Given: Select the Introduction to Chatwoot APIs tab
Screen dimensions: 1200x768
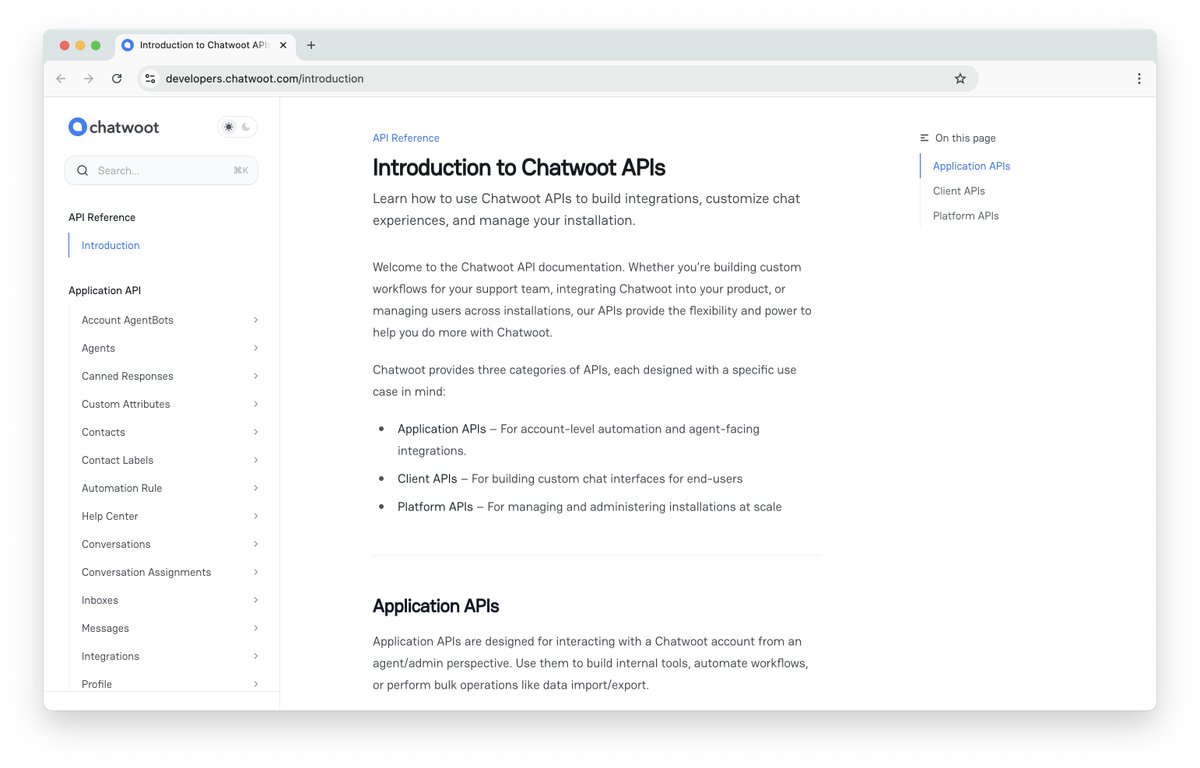Looking at the screenshot, I should point(204,45).
